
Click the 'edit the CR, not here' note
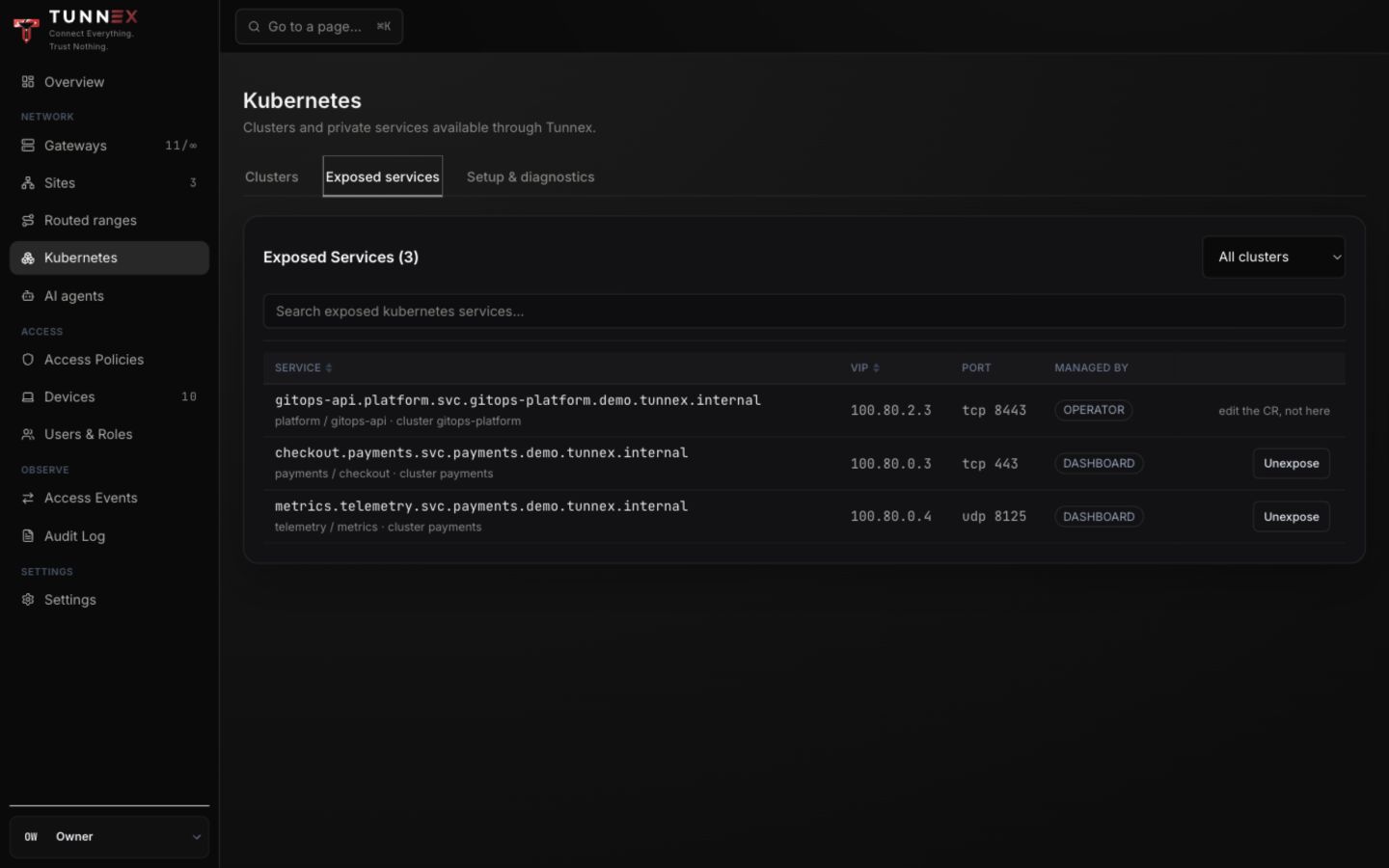tap(1273, 411)
